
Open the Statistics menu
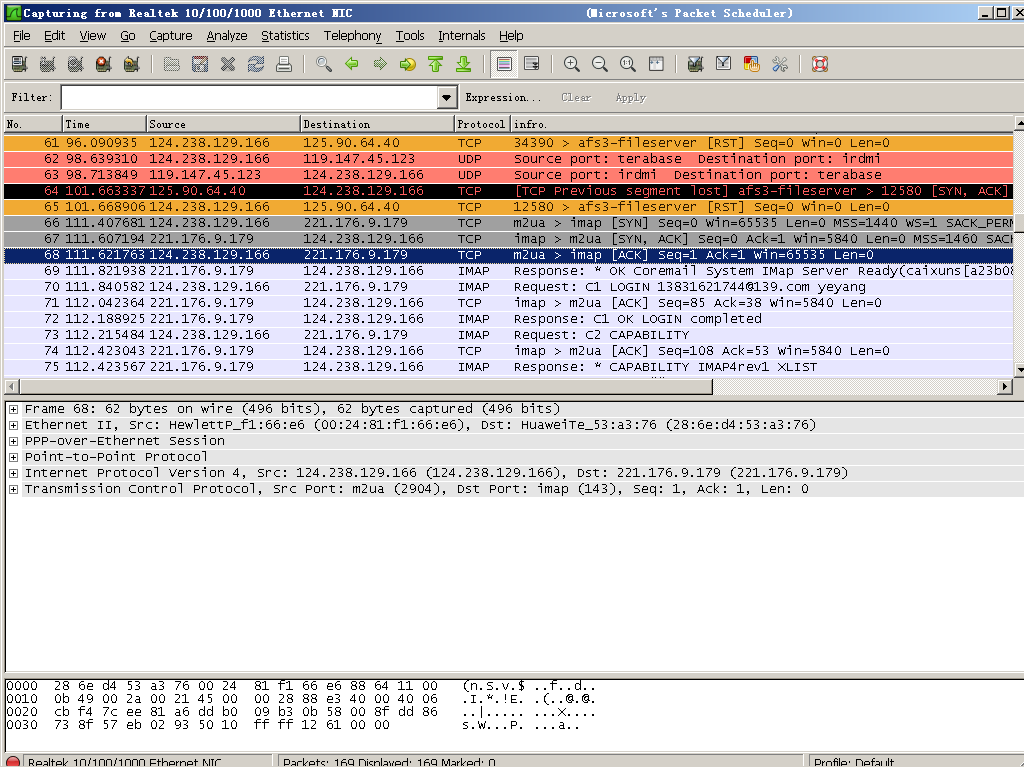coord(285,36)
